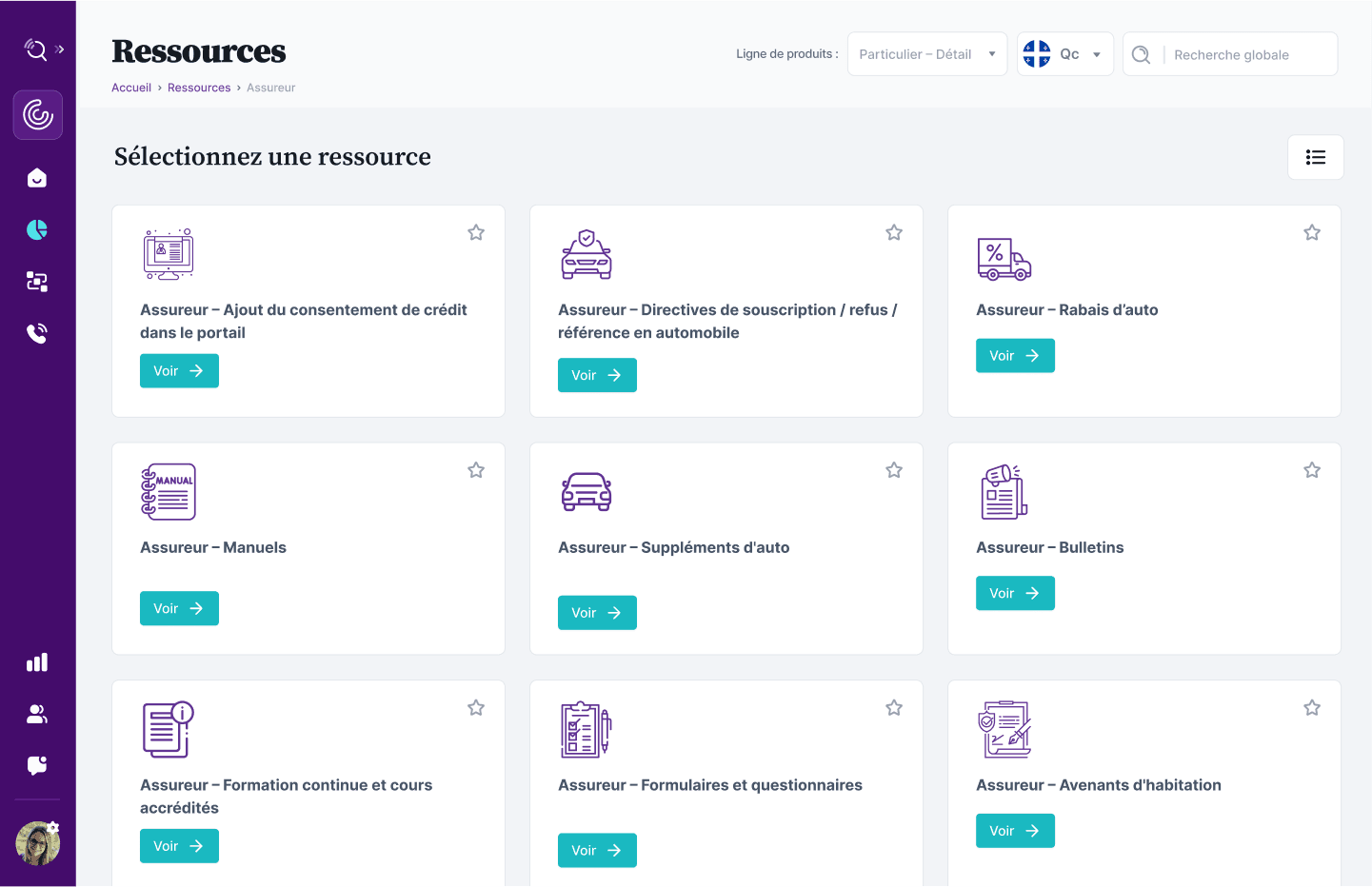1372x887 pixels.
Task: Expand the sidebar with the double chevron
Action: pyautogui.click(x=60, y=49)
